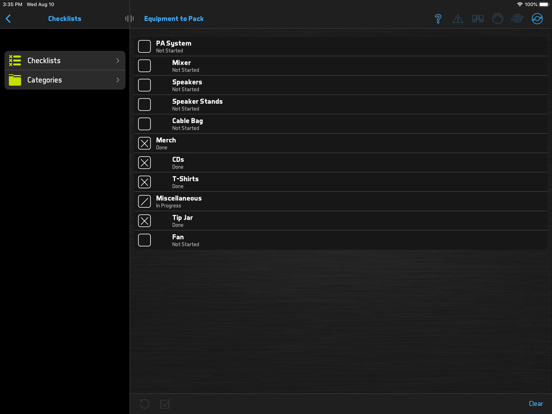Check the Mixer checkbox
The height and width of the screenshot is (414, 552).
tap(144, 66)
